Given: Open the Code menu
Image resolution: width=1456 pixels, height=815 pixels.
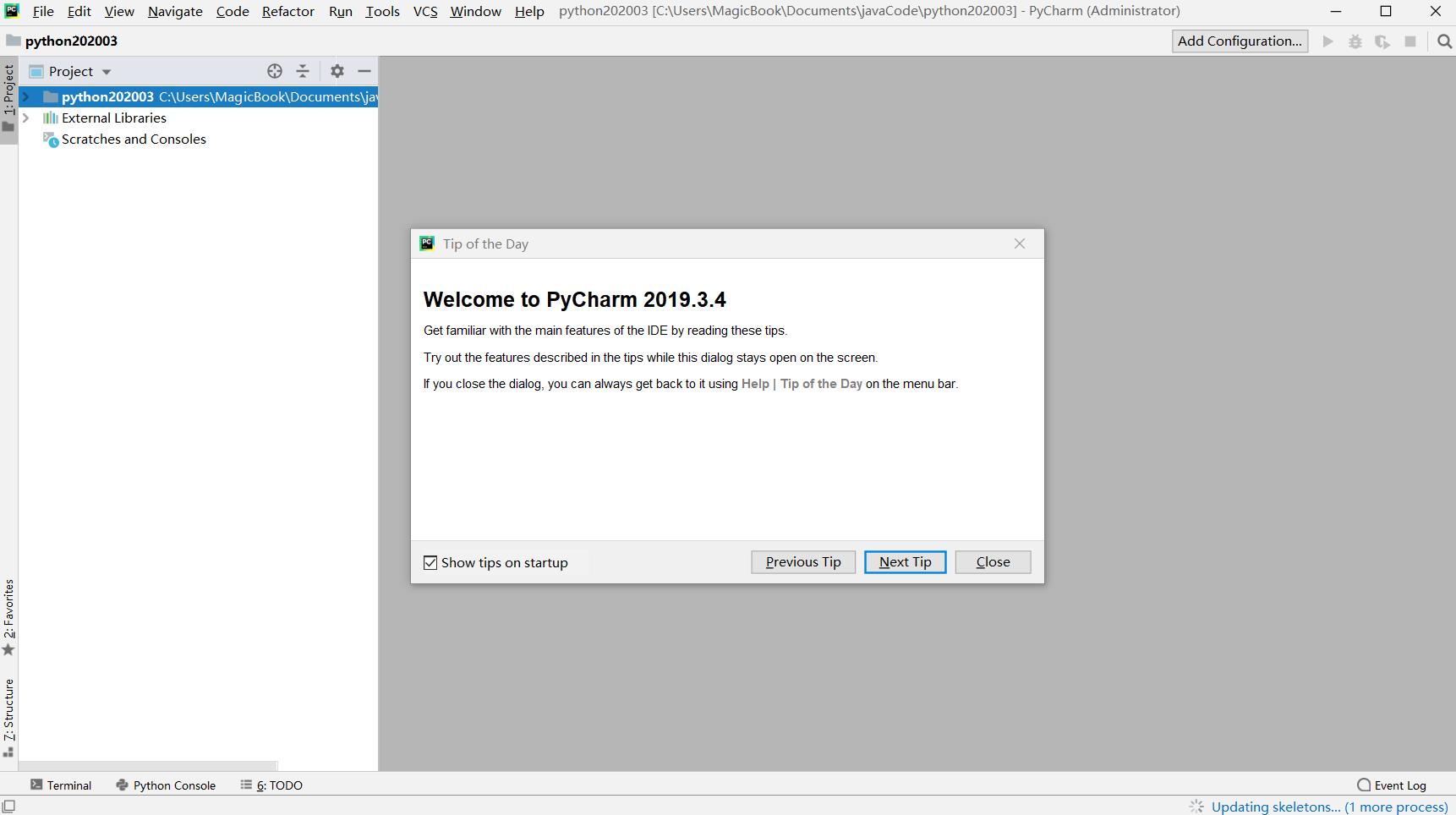Looking at the screenshot, I should (233, 11).
